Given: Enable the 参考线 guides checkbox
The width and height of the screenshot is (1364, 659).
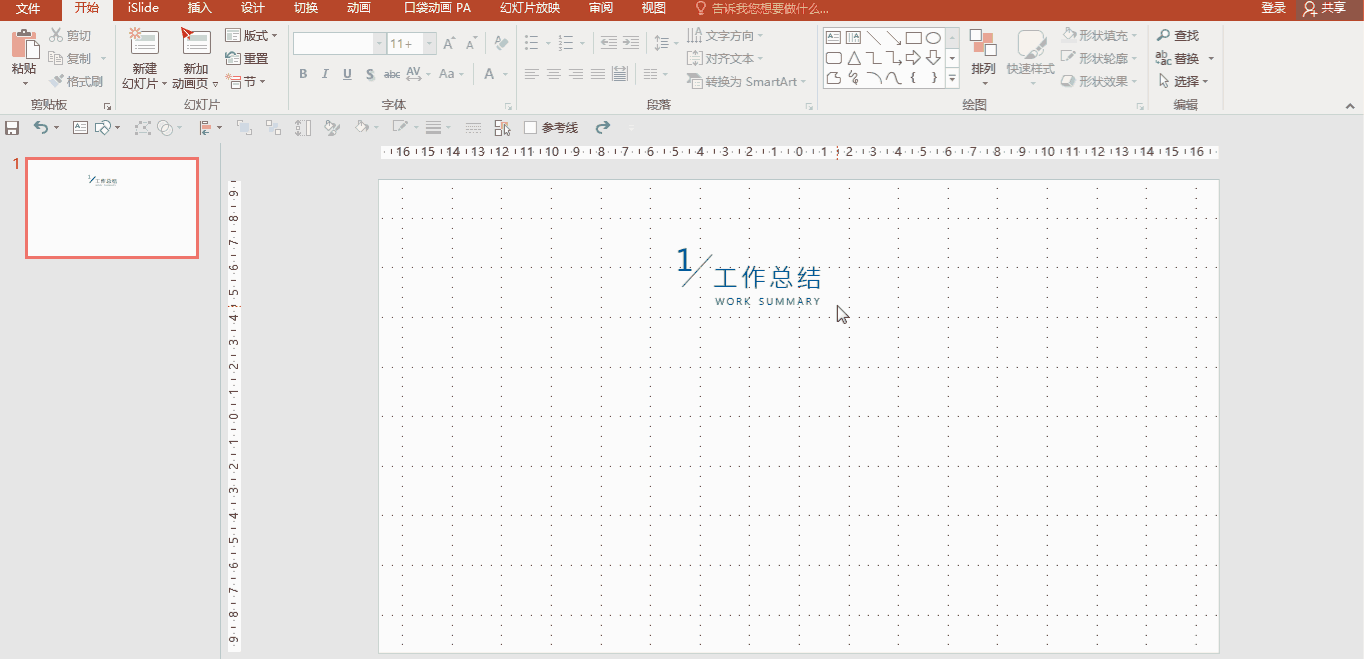Looking at the screenshot, I should [531, 128].
